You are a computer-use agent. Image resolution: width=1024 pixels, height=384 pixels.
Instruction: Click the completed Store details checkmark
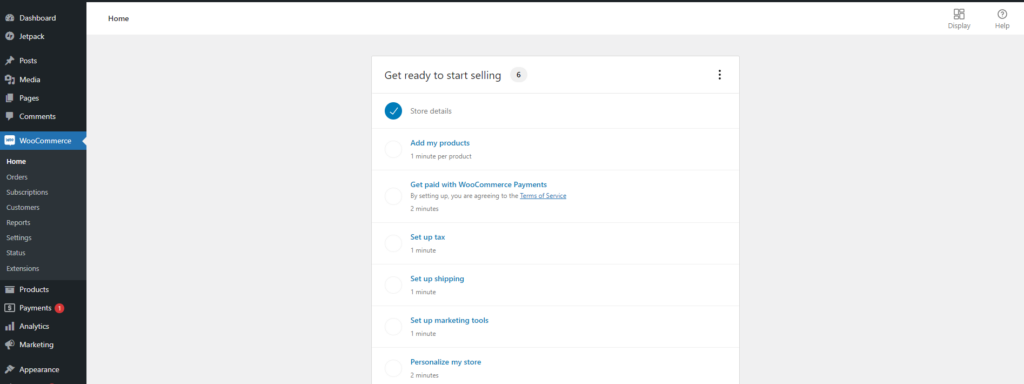click(x=393, y=111)
